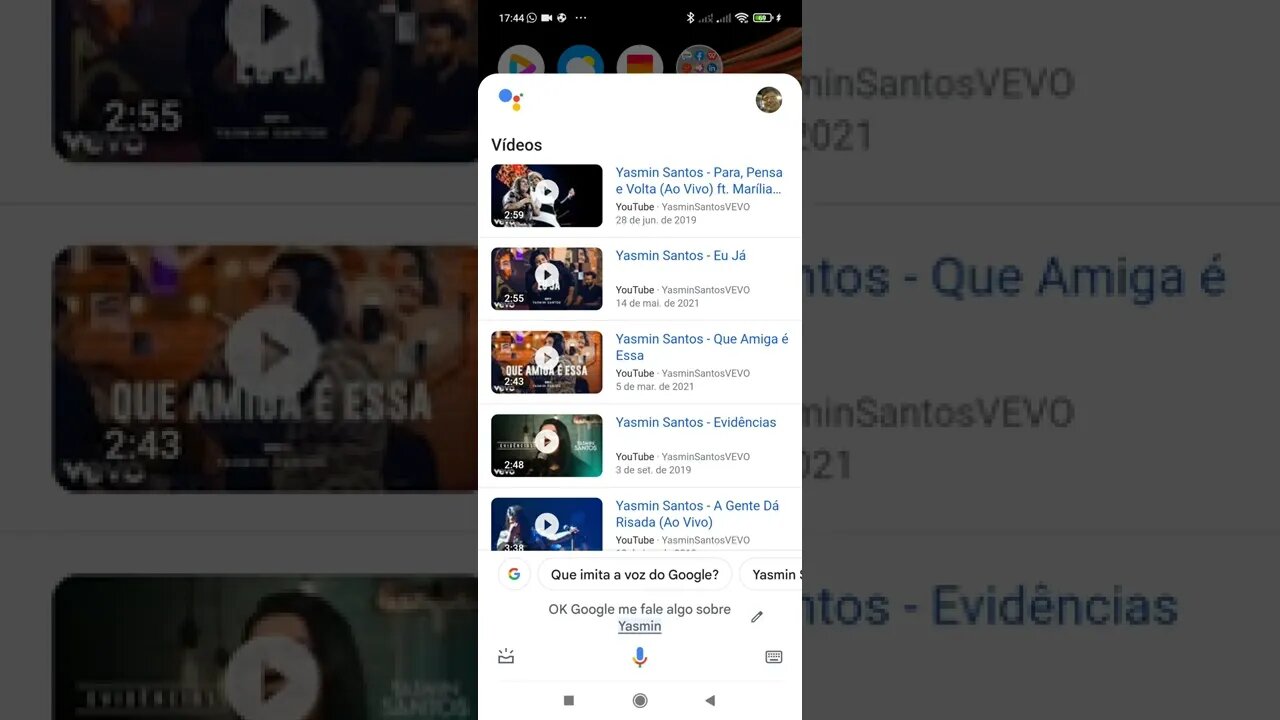Tap the 'Que imita a voz do Google?' chip

click(635, 574)
